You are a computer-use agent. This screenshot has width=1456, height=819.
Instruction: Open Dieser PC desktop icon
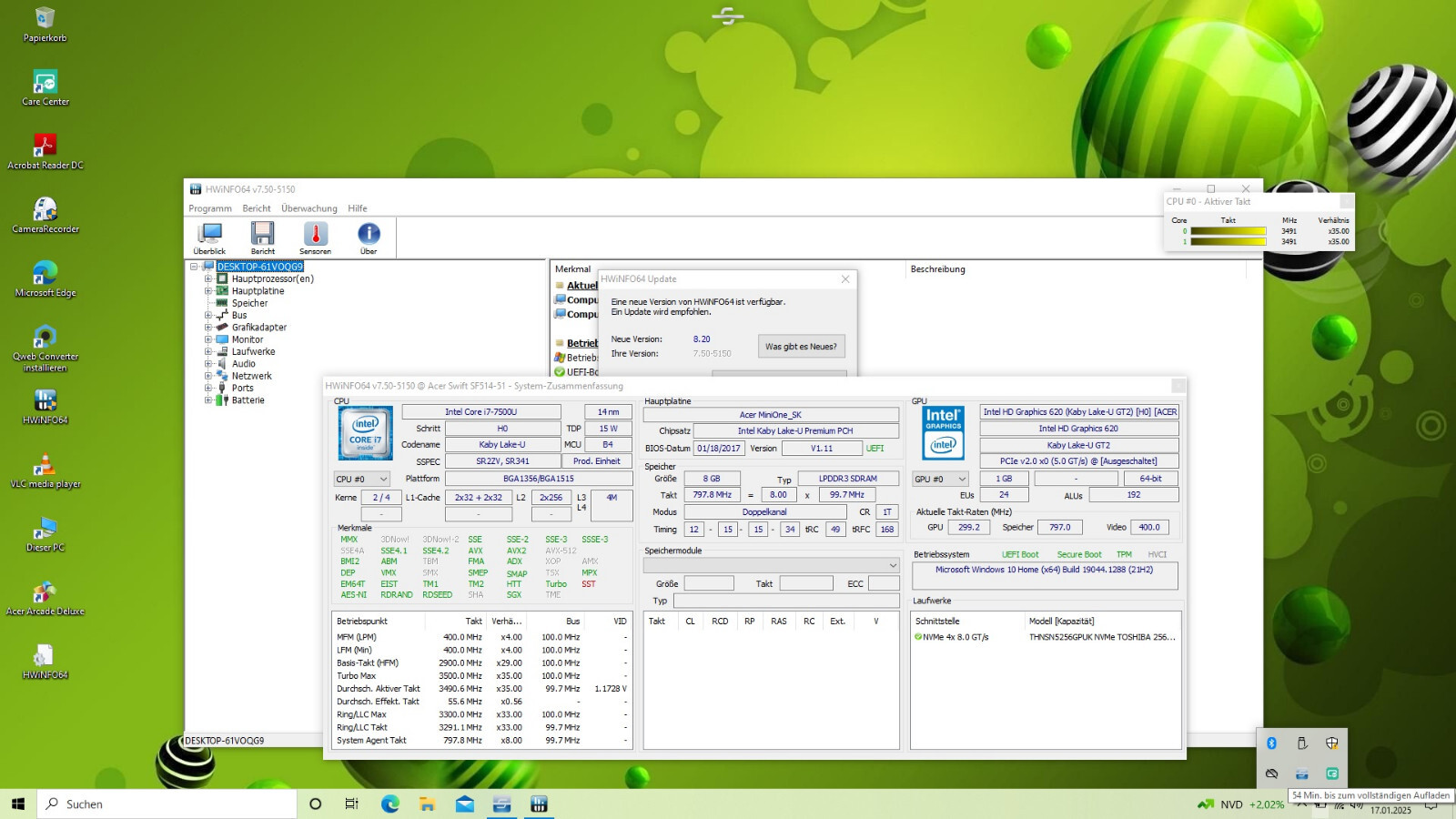tap(45, 534)
